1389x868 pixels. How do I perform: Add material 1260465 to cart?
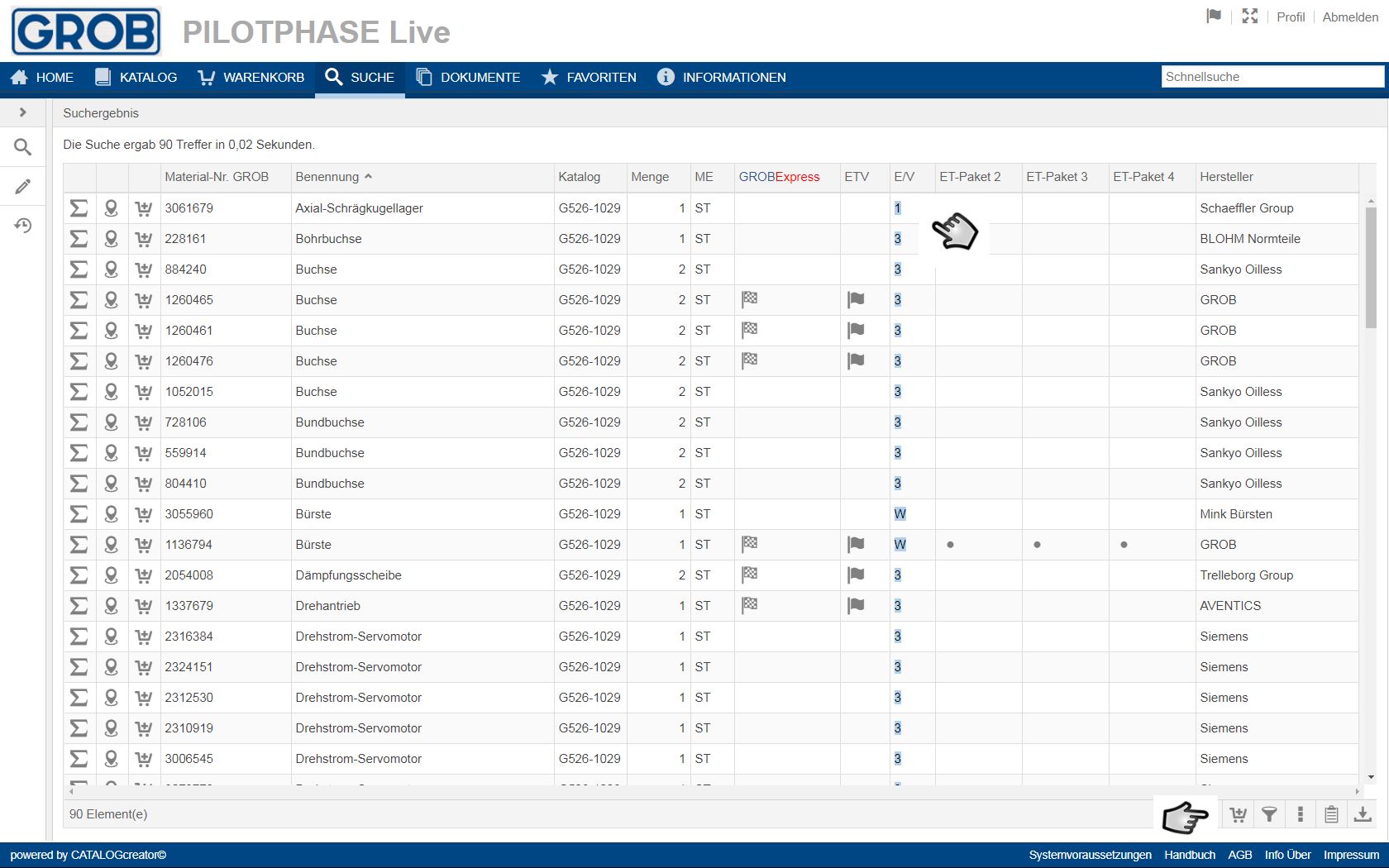coord(144,300)
